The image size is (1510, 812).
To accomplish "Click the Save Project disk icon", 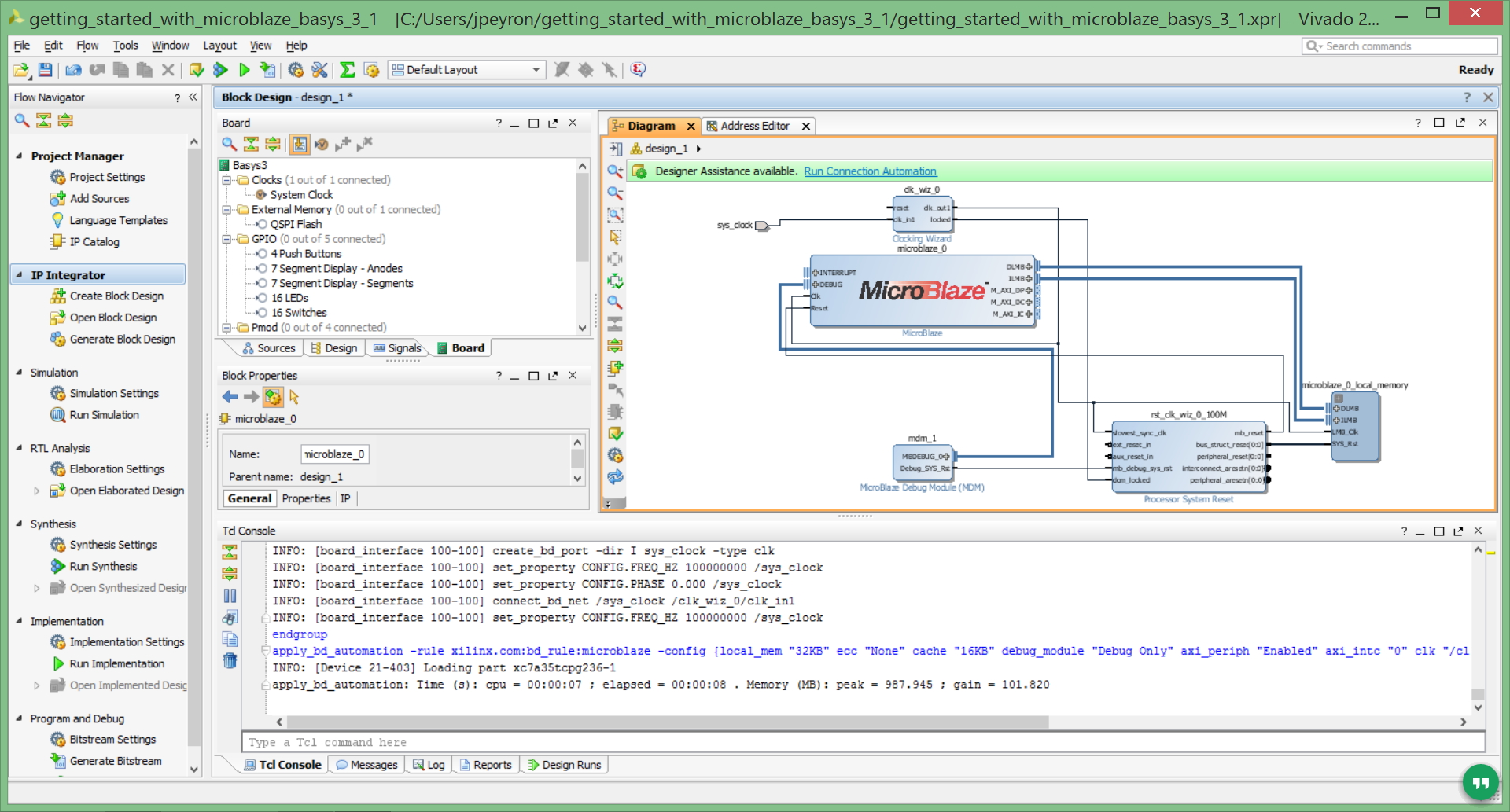I will [x=45, y=70].
